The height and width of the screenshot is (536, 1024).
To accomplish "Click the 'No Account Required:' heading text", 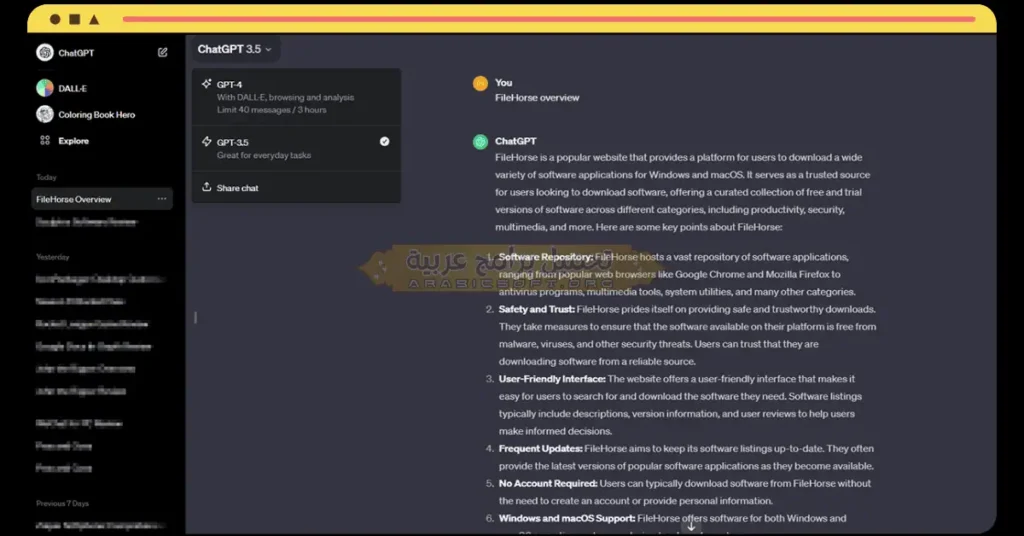I will pyautogui.click(x=548, y=483).
